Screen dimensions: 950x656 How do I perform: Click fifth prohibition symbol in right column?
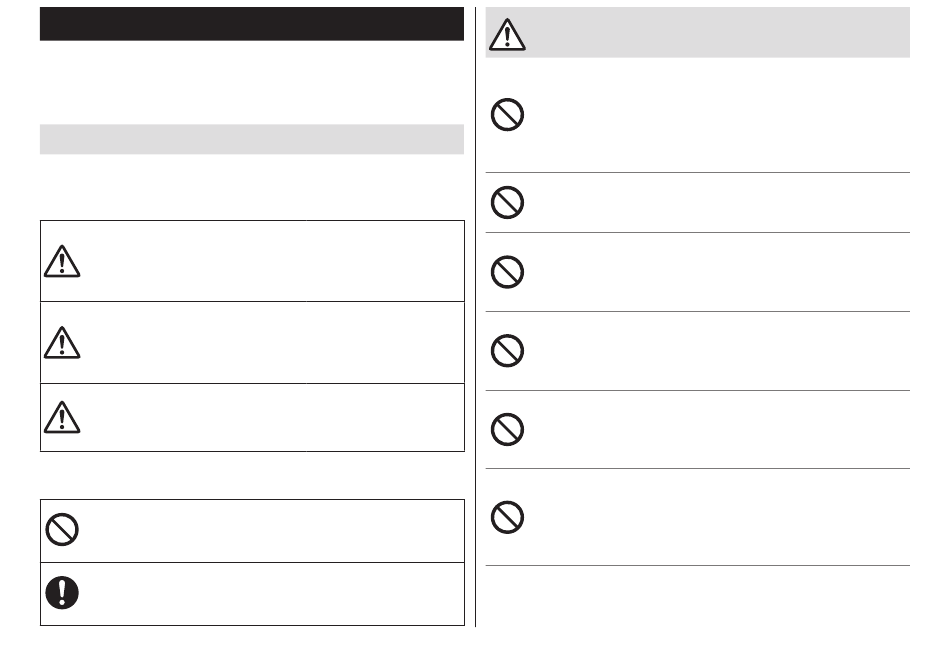click(507, 429)
